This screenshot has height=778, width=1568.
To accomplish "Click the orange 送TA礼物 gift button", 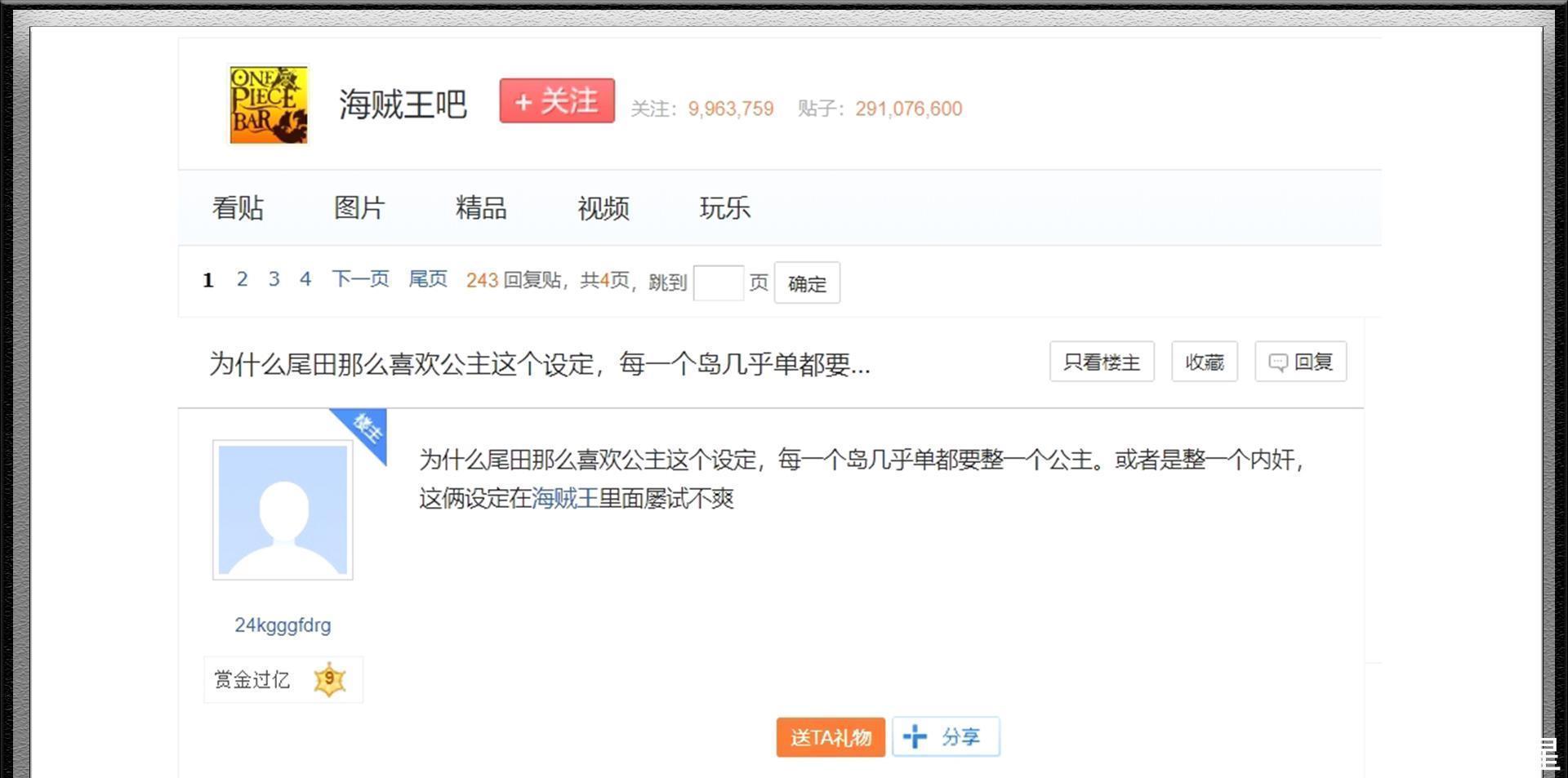I will [x=830, y=736].
